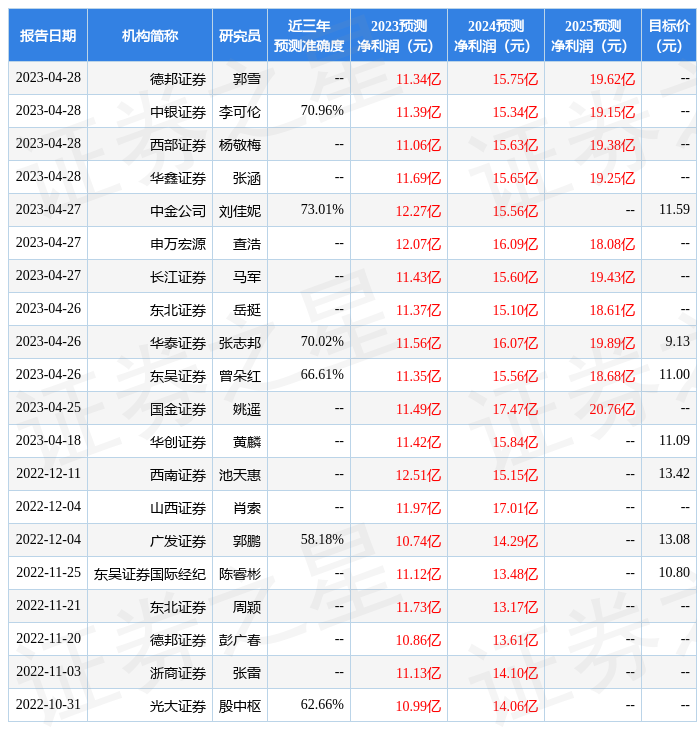Select the 山西证券 cell
Image resolution: width=697 pixels, height=730 pixels.
[x=178, y=508]
